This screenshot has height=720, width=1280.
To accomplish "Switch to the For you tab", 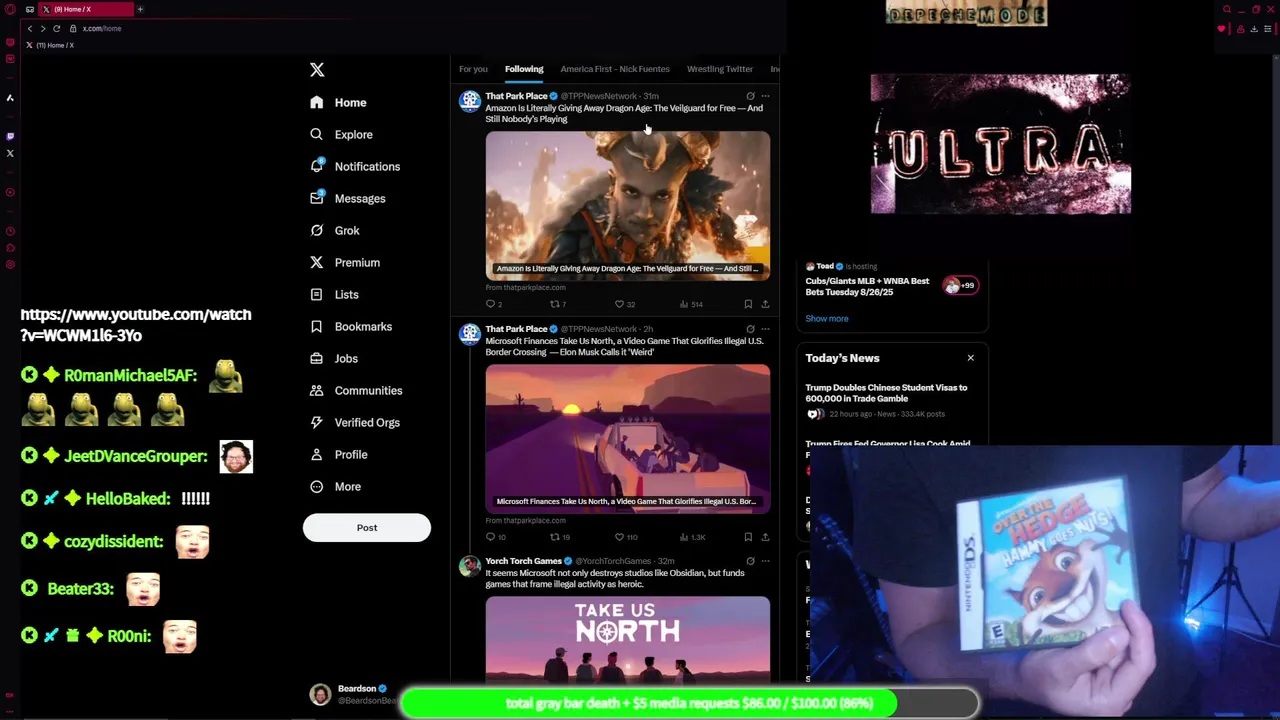I will (473, 69).
